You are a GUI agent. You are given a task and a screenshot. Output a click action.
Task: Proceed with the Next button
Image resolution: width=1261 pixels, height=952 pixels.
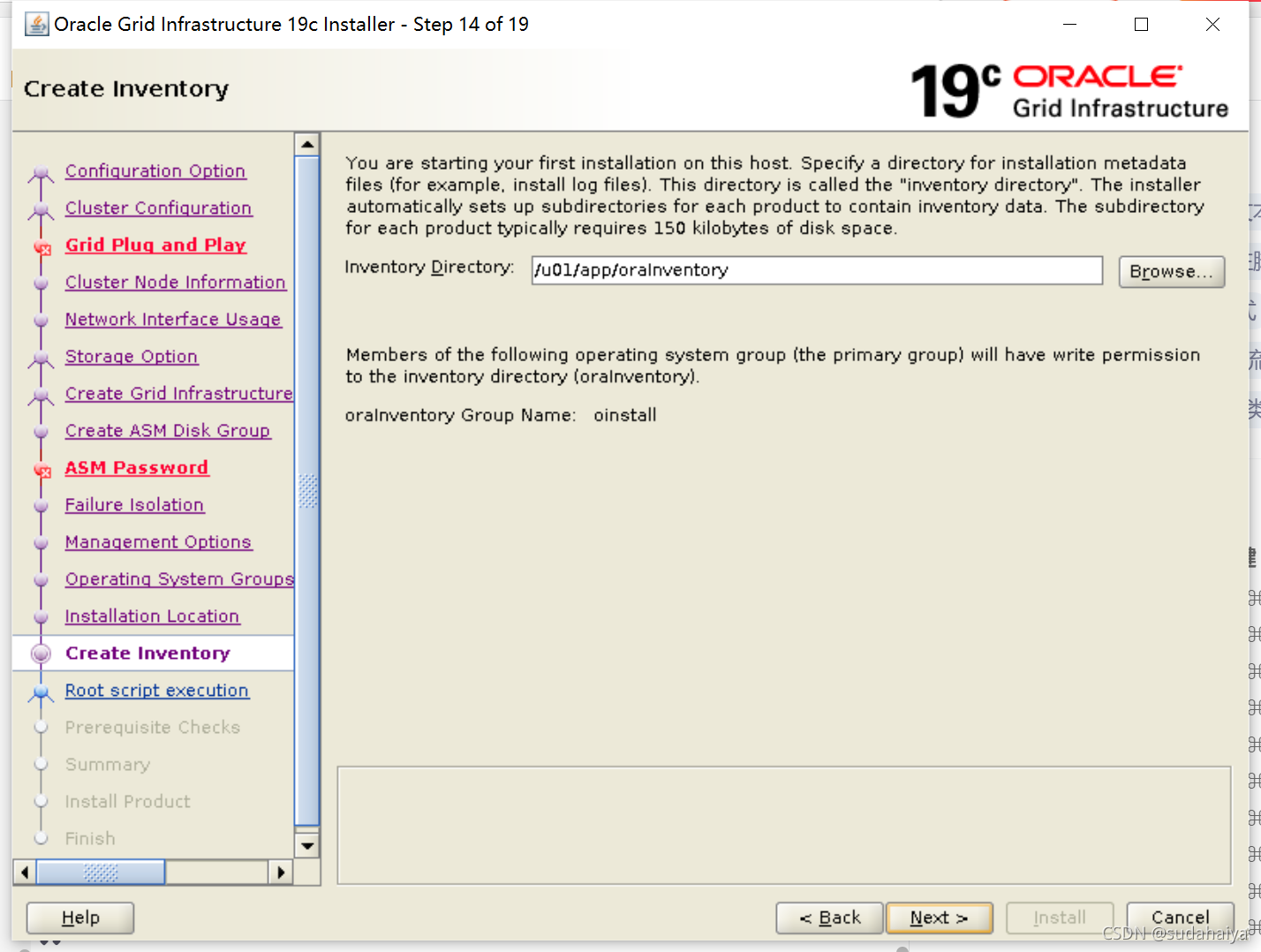939,918
